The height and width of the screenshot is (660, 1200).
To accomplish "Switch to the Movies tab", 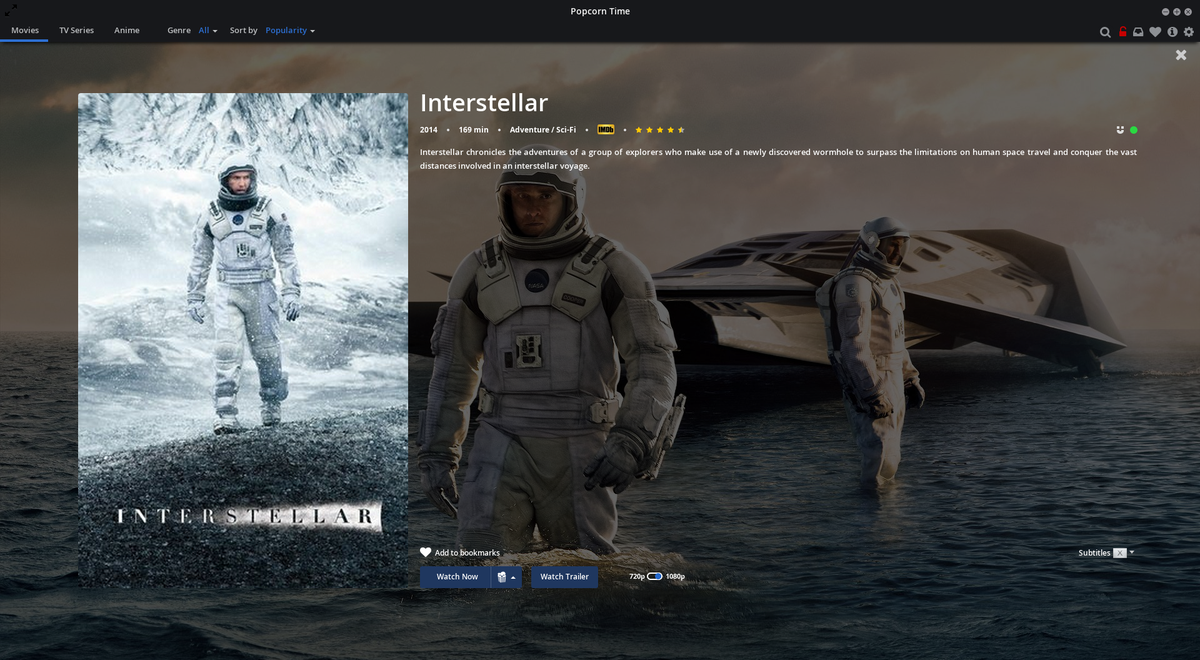I will pos(25,31).
